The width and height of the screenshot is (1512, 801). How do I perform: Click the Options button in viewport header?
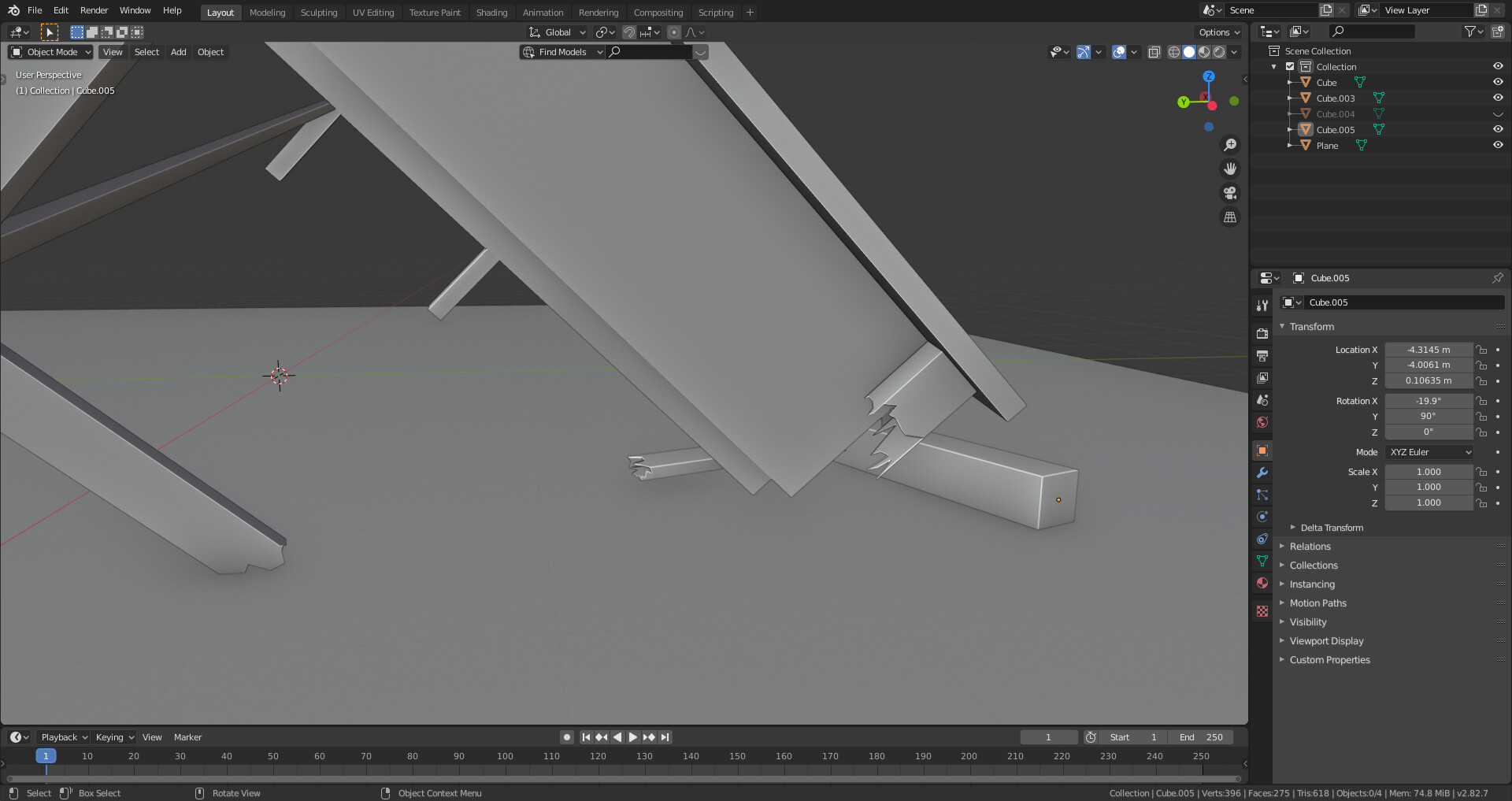click(x=1218, y=32)
